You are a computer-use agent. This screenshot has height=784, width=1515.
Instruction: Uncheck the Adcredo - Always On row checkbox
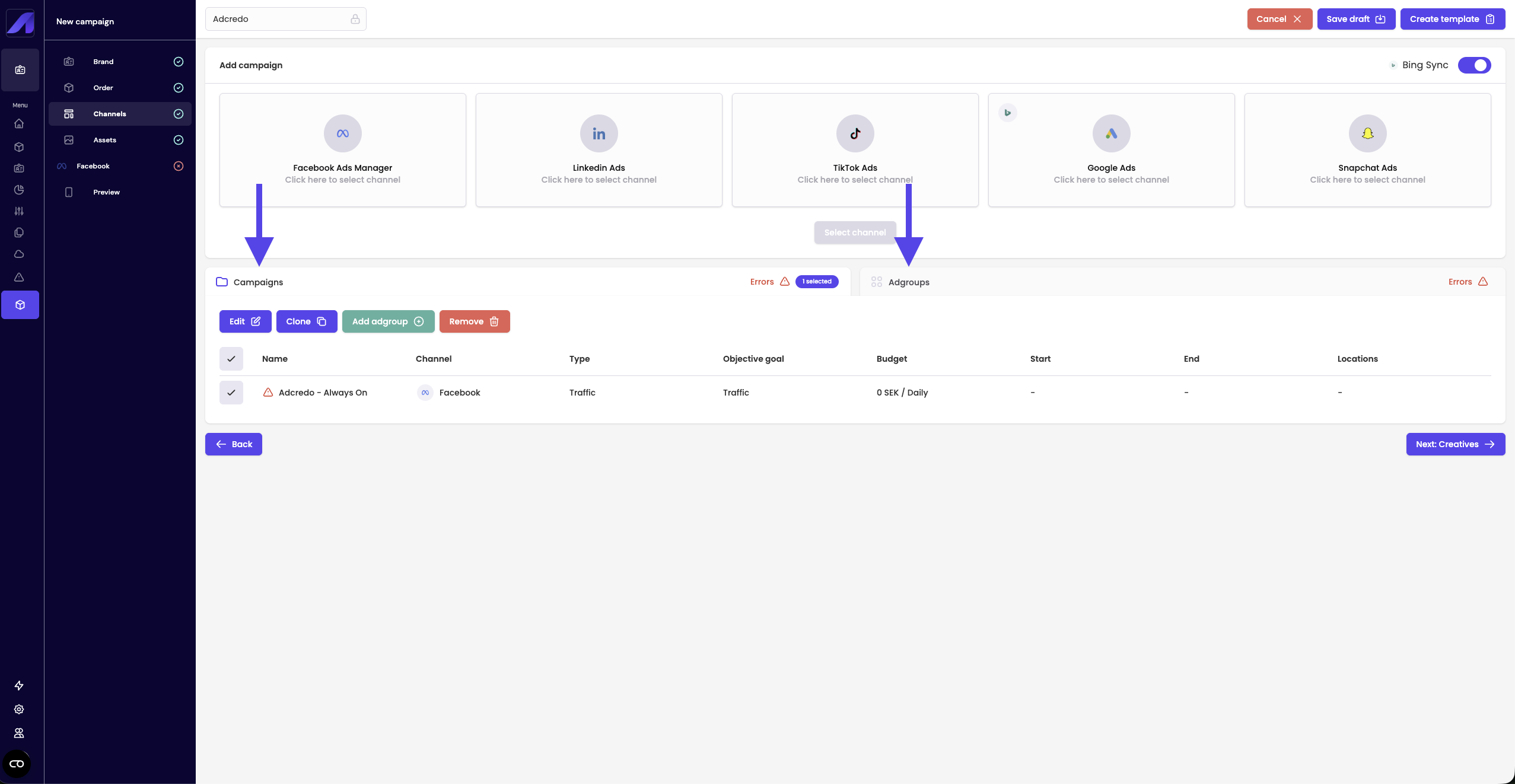[231, 393]
